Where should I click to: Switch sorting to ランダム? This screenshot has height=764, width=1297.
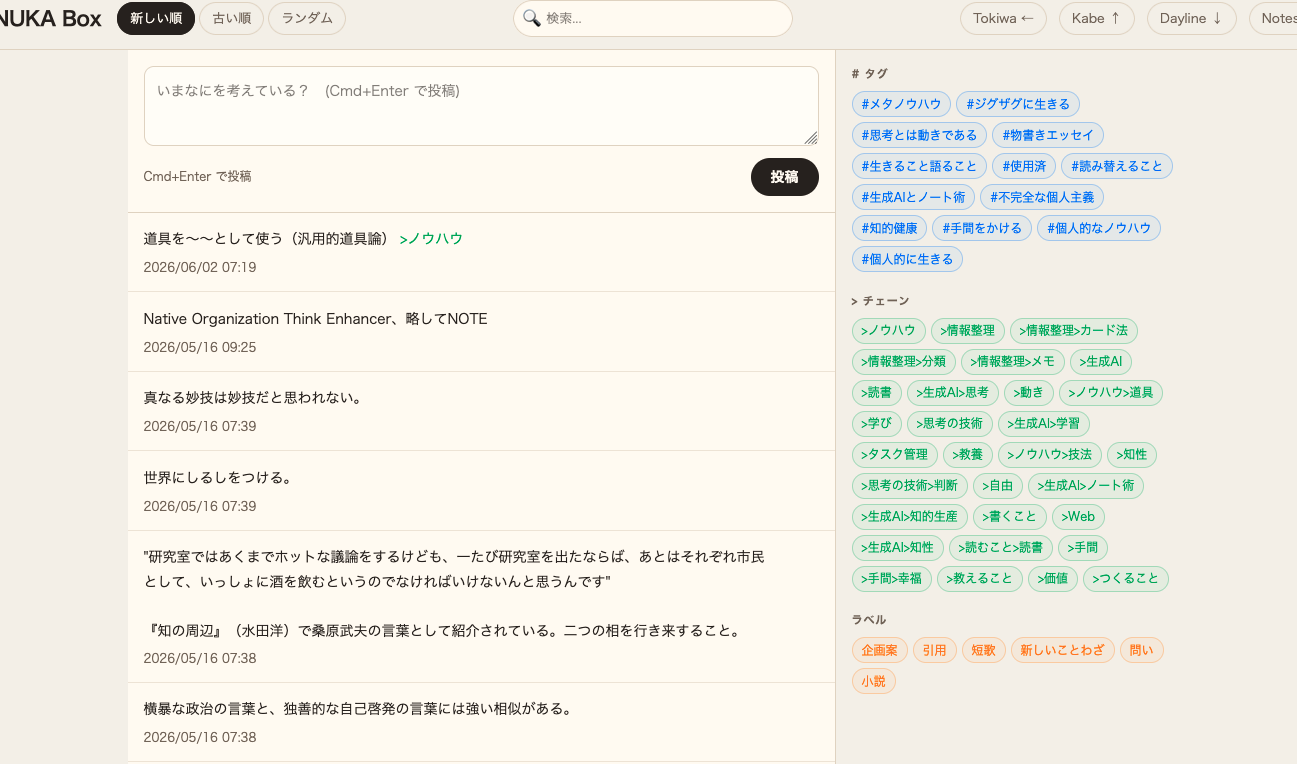307,18
